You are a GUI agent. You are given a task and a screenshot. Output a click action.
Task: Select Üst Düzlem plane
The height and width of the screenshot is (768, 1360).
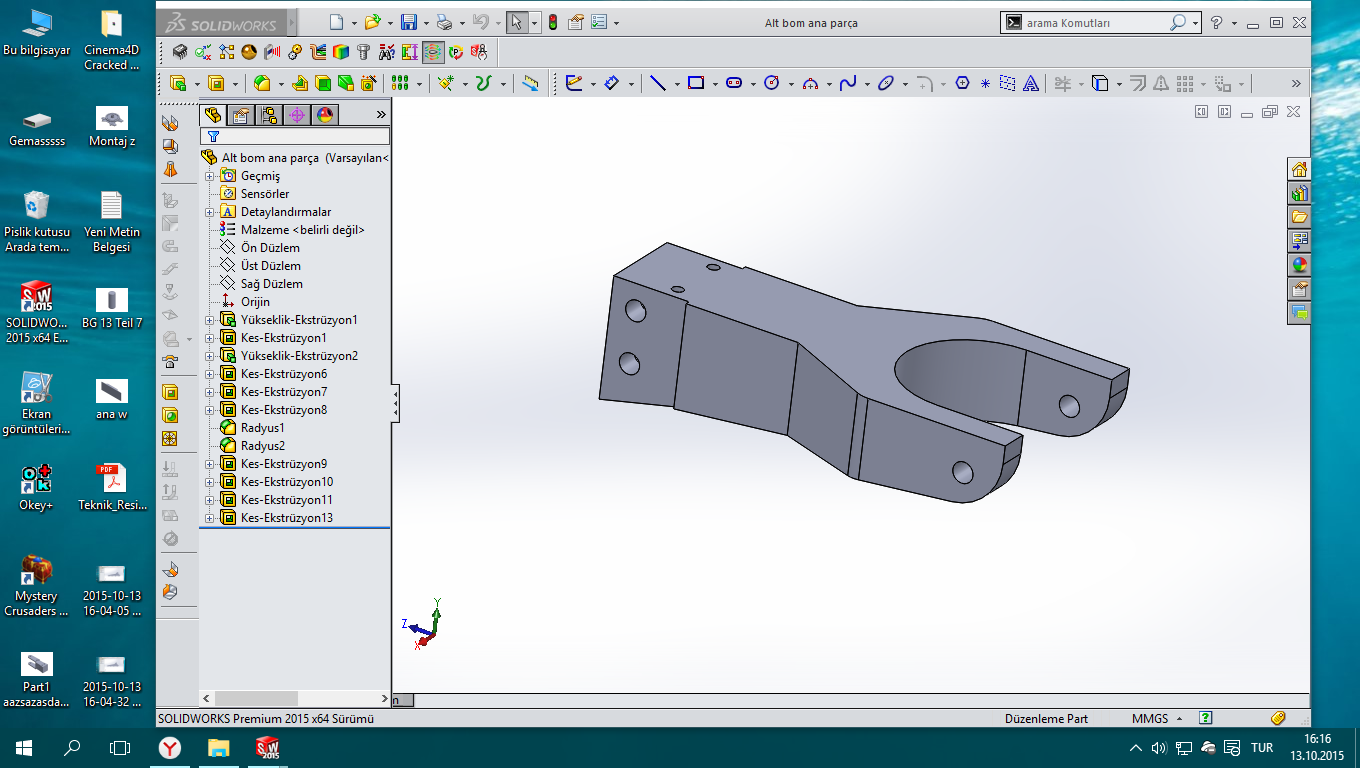coord(271,266)
